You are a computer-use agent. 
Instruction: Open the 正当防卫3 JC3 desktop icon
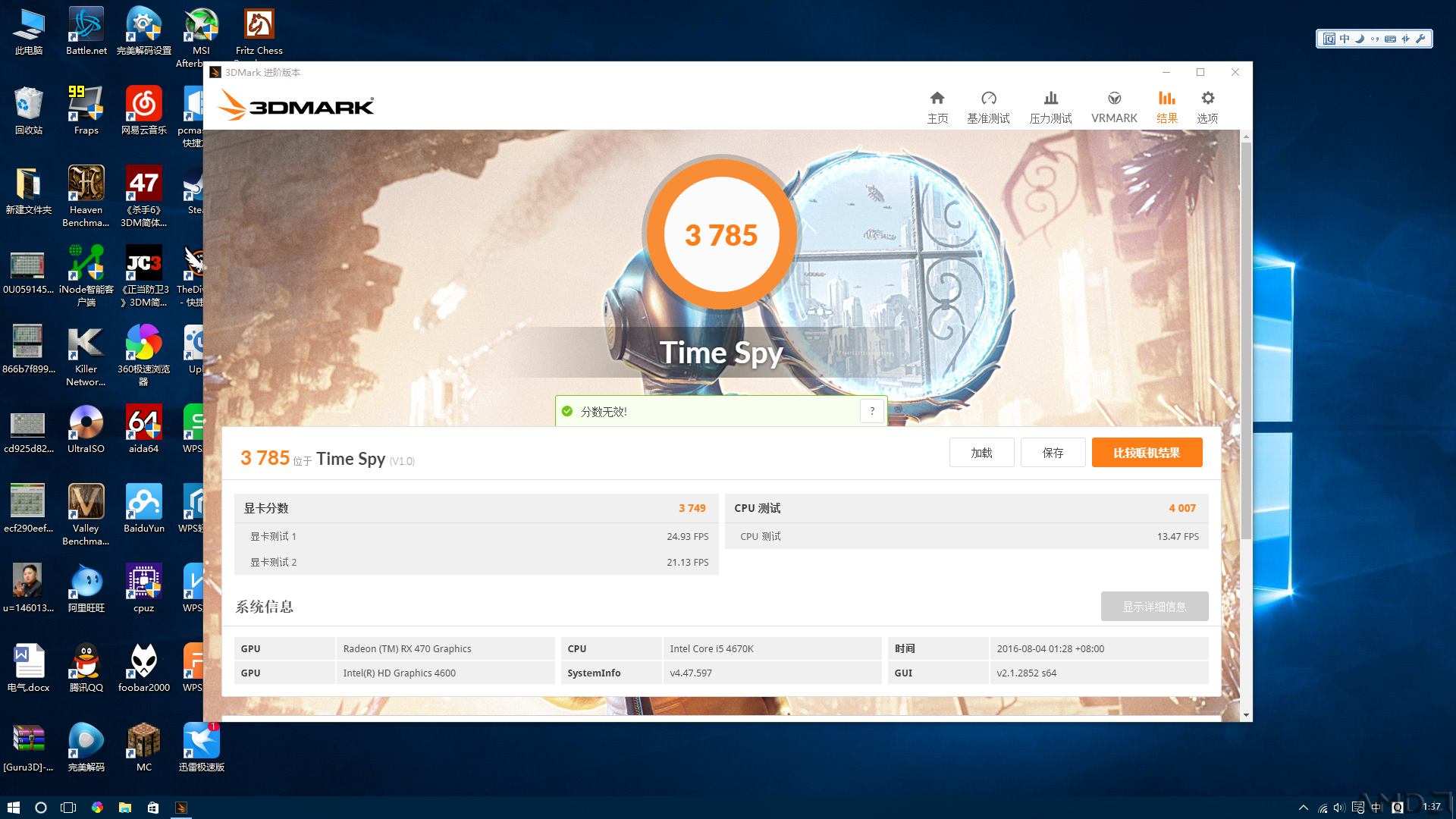[x=144, y=276]
